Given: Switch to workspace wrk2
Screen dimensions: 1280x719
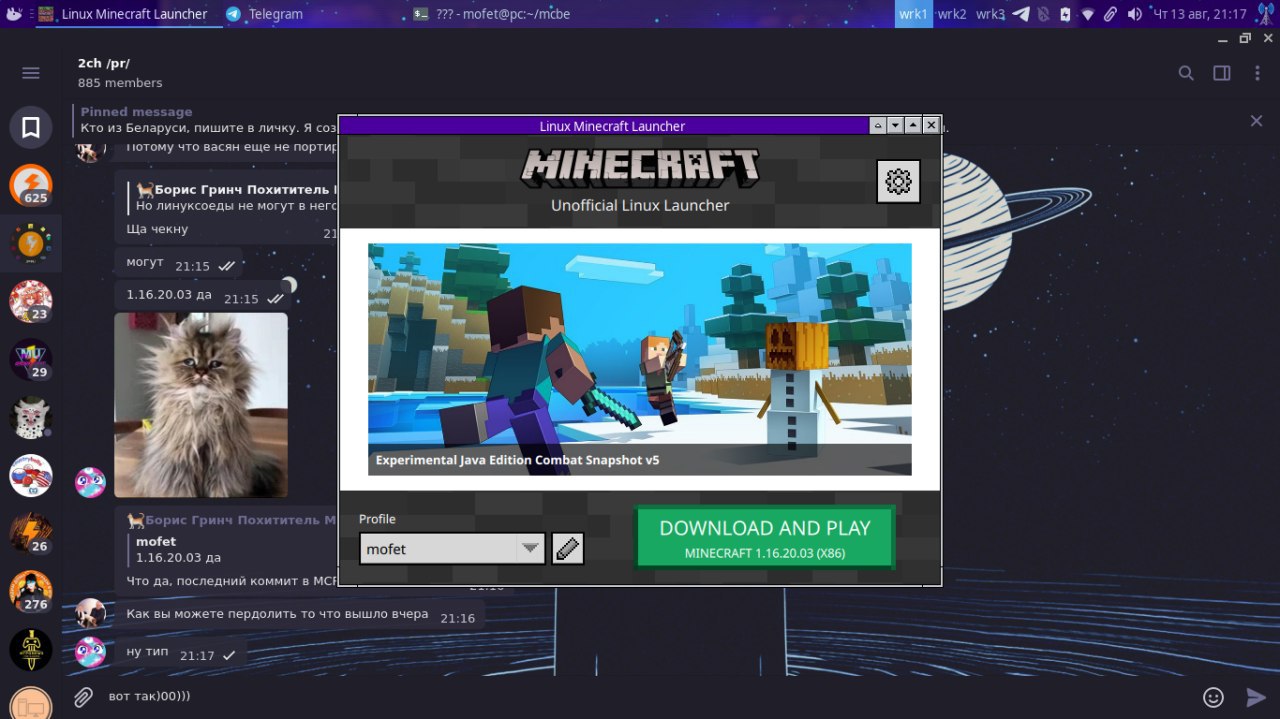Looking at the screenshot, I should coord(952,14).
